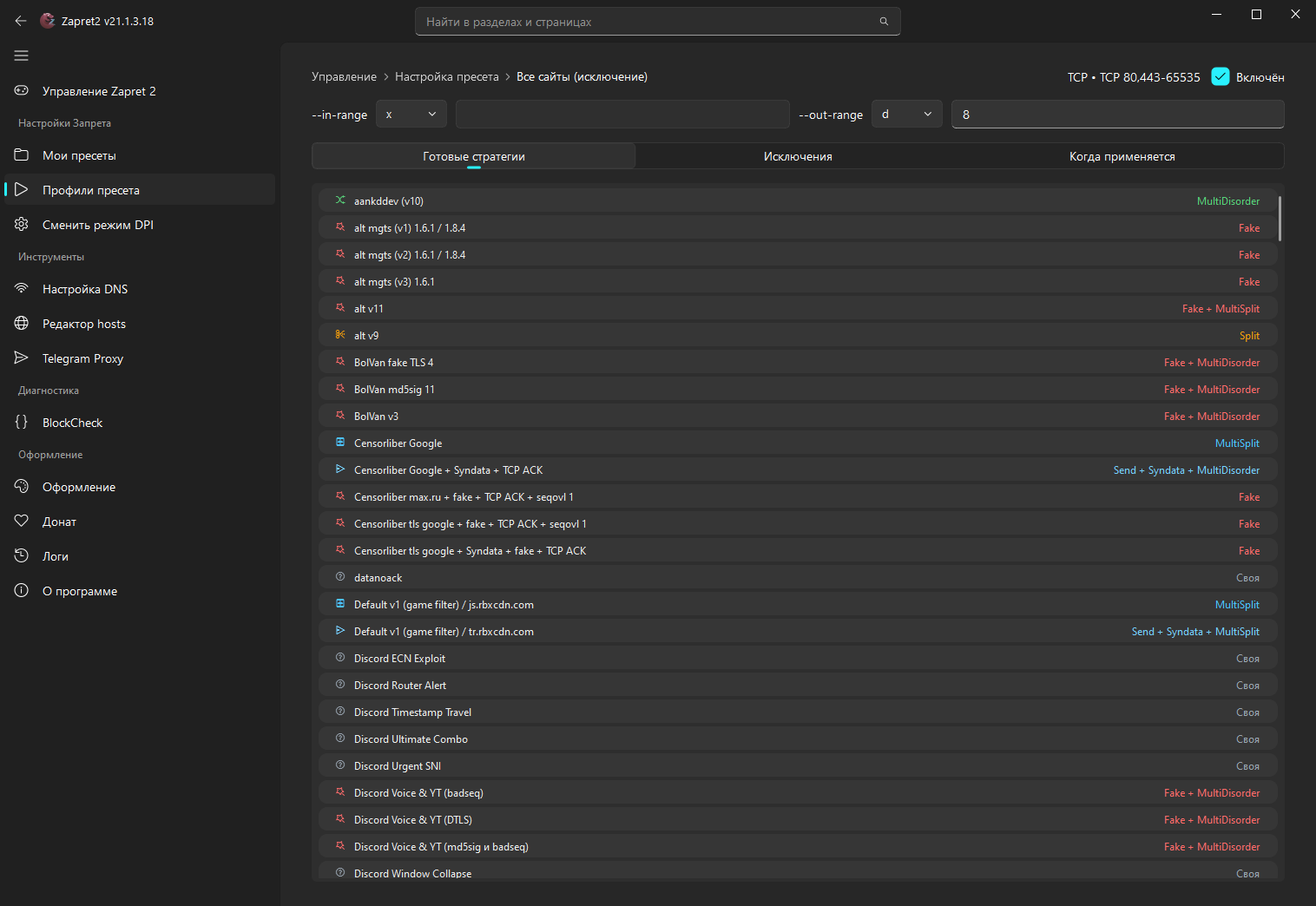Open the Когда применяется tab
Viewport: 1316px width, 906px height.
click(1122, 156)
